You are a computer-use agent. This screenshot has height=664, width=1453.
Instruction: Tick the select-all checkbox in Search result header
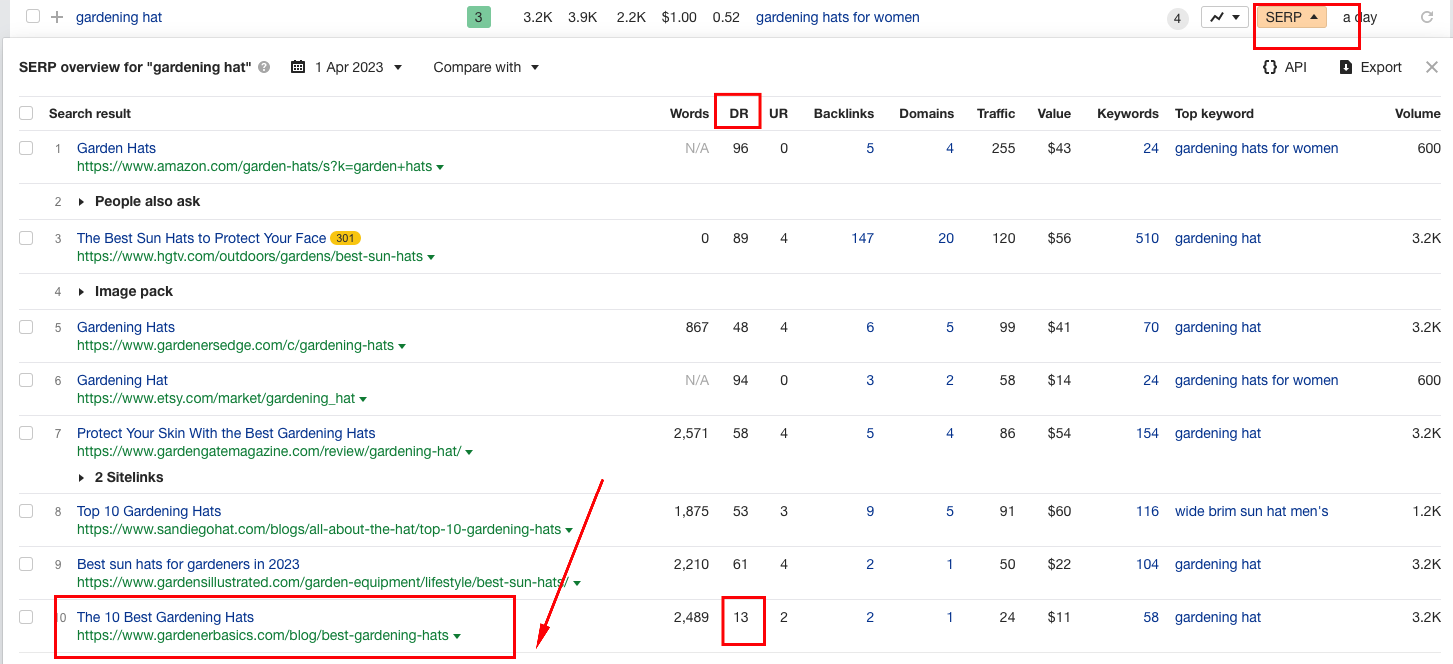[x=26, y=113]
